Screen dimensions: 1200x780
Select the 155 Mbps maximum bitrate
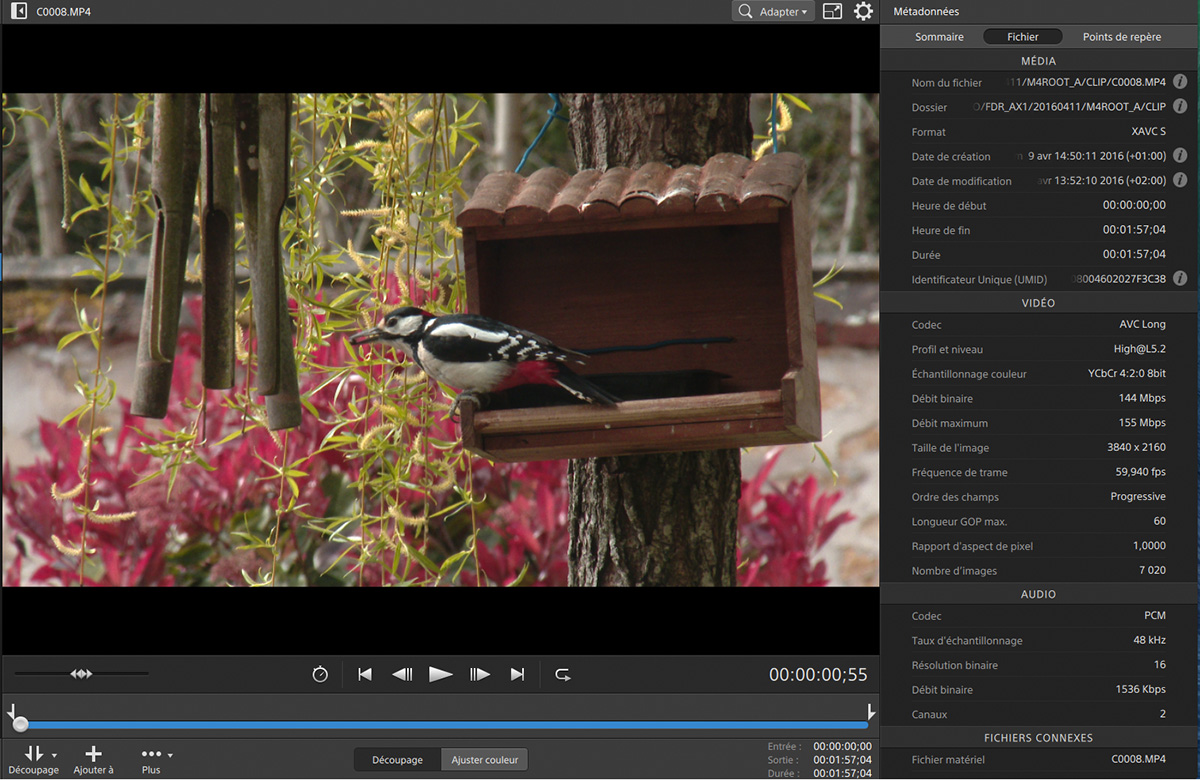[x=1142, y=423]
